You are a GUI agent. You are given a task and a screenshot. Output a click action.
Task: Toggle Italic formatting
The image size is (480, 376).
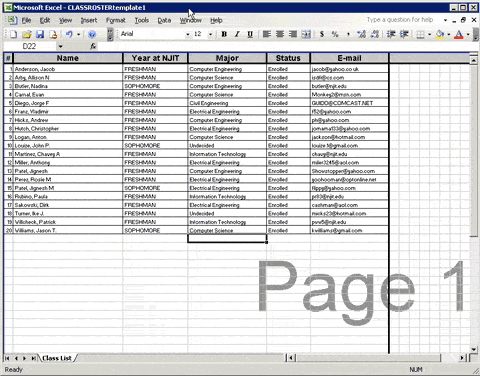237,34
